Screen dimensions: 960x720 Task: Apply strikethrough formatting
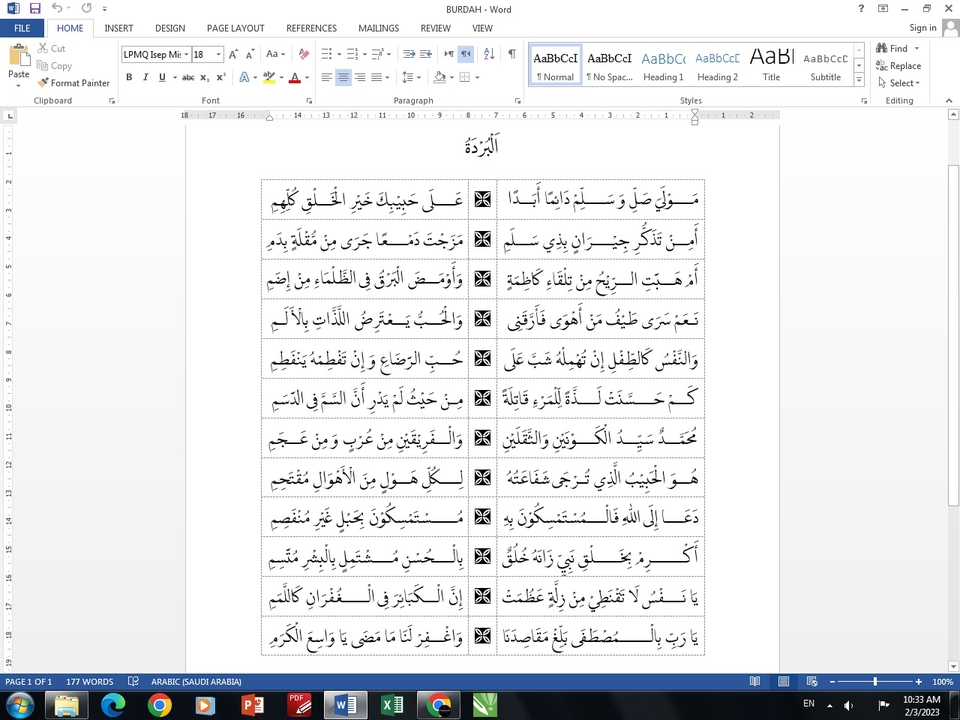point(188,77)
